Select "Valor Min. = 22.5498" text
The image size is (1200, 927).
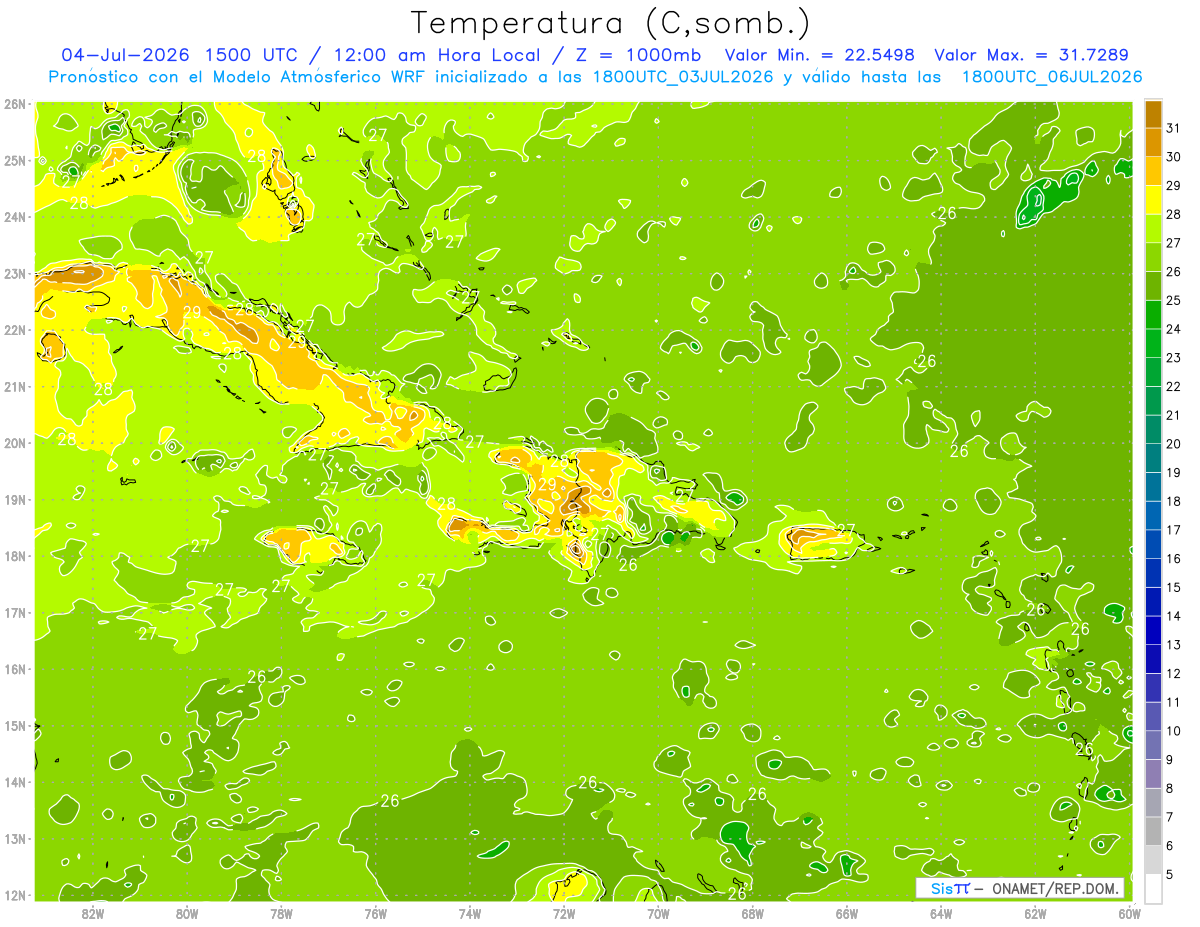tap(819, 55)
